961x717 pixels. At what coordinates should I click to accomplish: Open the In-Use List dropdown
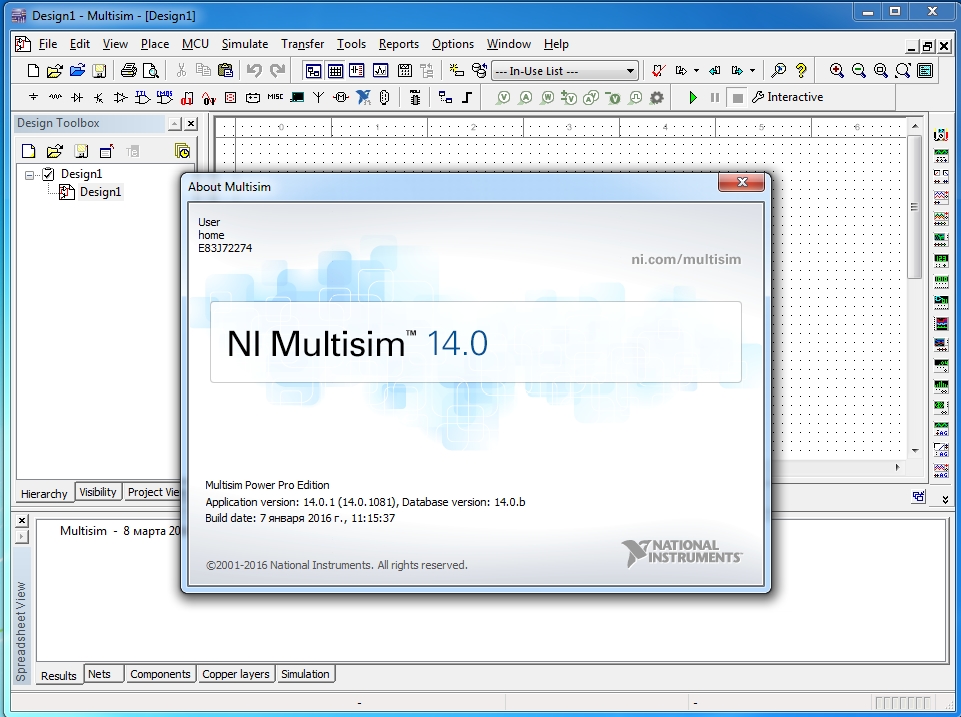[630, 71]
